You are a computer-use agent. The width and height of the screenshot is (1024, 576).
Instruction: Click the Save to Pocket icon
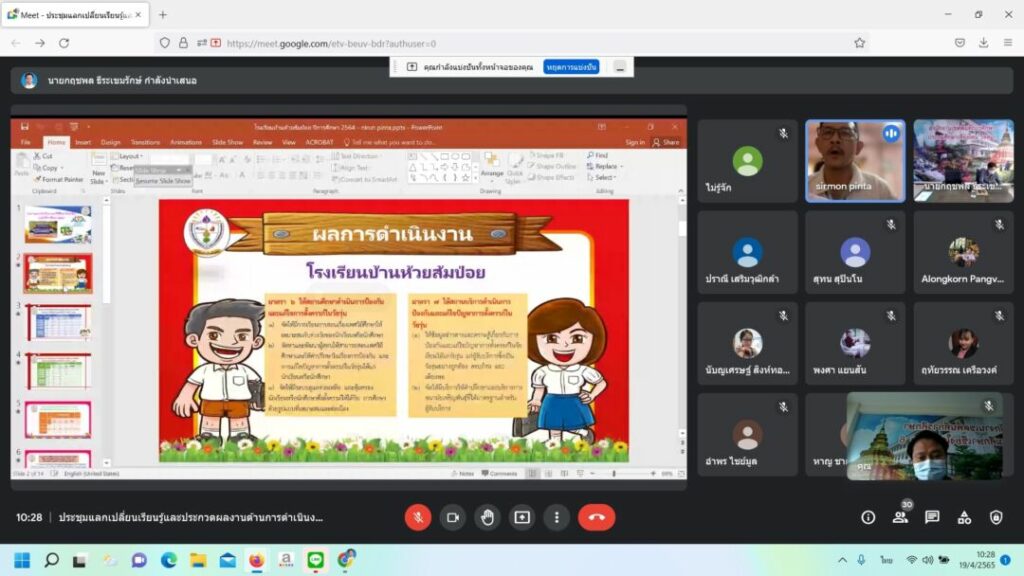click(x=959, y=43)
